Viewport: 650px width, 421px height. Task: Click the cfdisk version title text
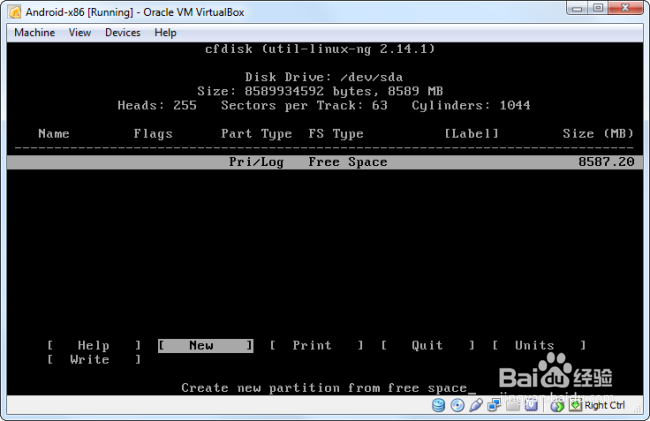pyautogui.click(x=320, y=49)
